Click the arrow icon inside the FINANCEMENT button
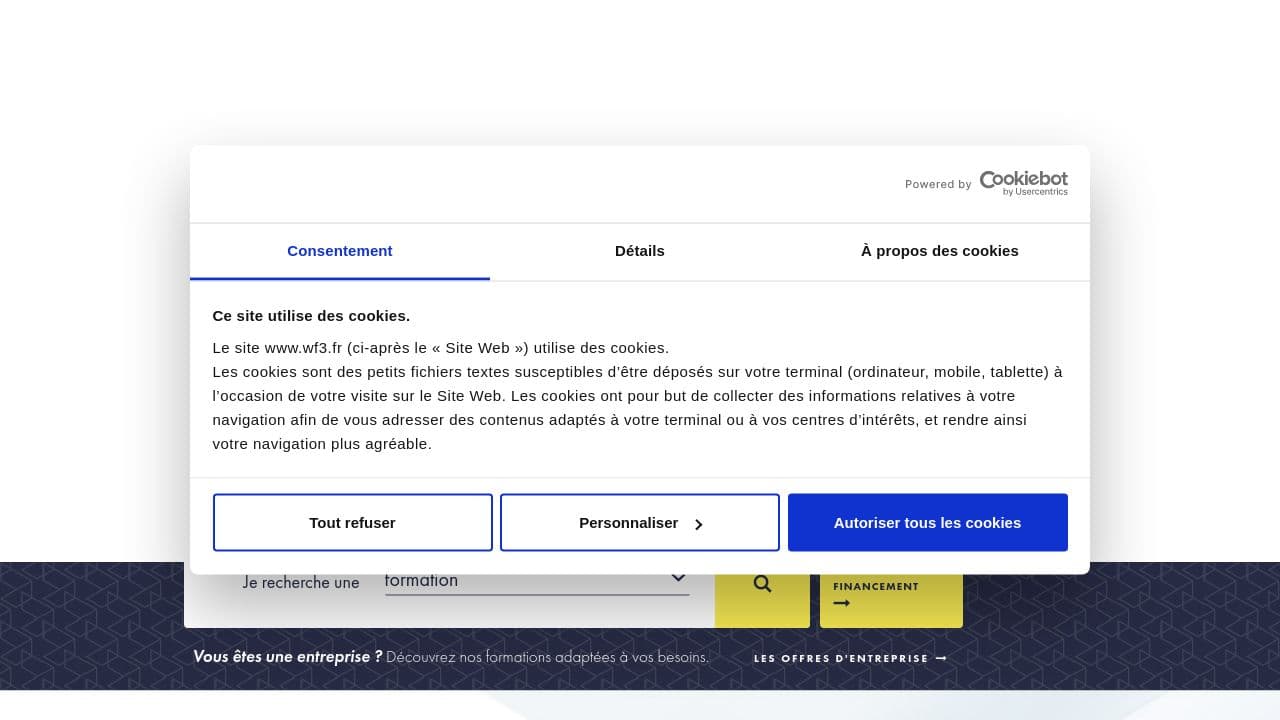Viewport: 1280px width, 720px height. [840, 602]
